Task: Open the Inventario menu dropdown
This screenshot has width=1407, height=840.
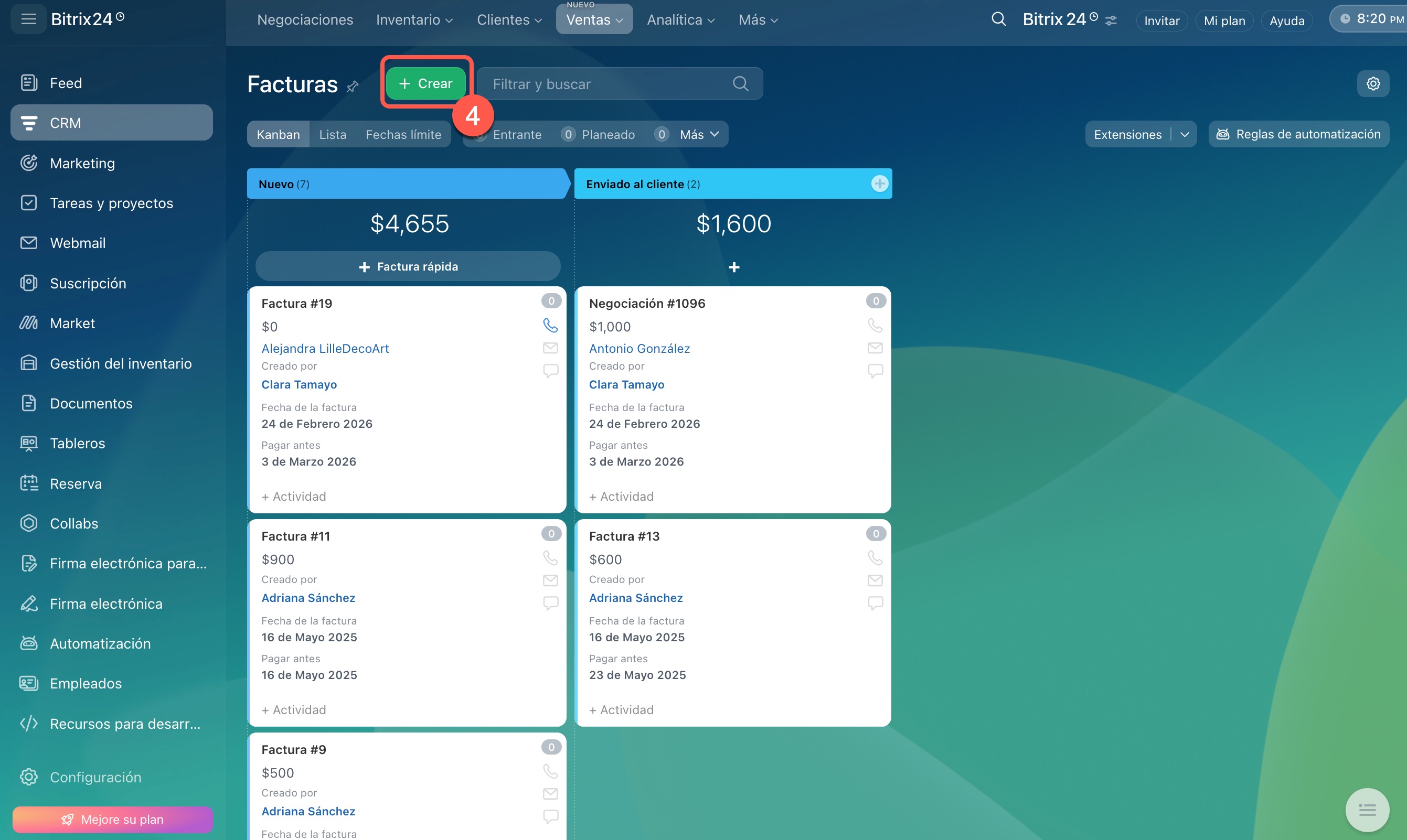Action: [414, 20]
